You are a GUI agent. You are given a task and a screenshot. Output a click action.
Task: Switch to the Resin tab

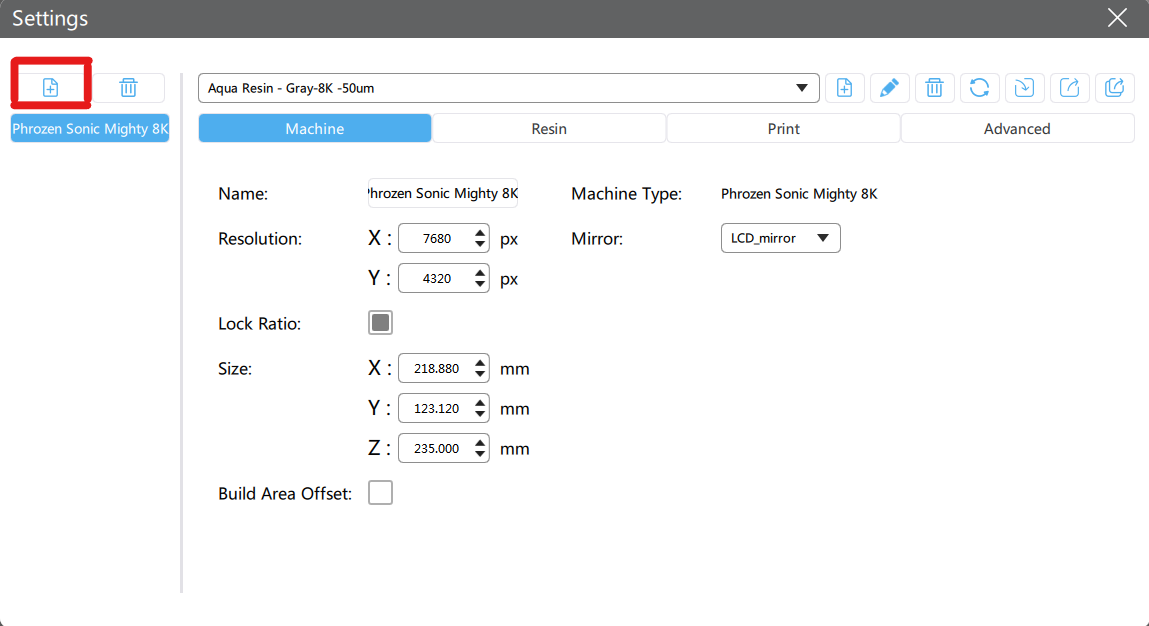[x=549, y=128]
